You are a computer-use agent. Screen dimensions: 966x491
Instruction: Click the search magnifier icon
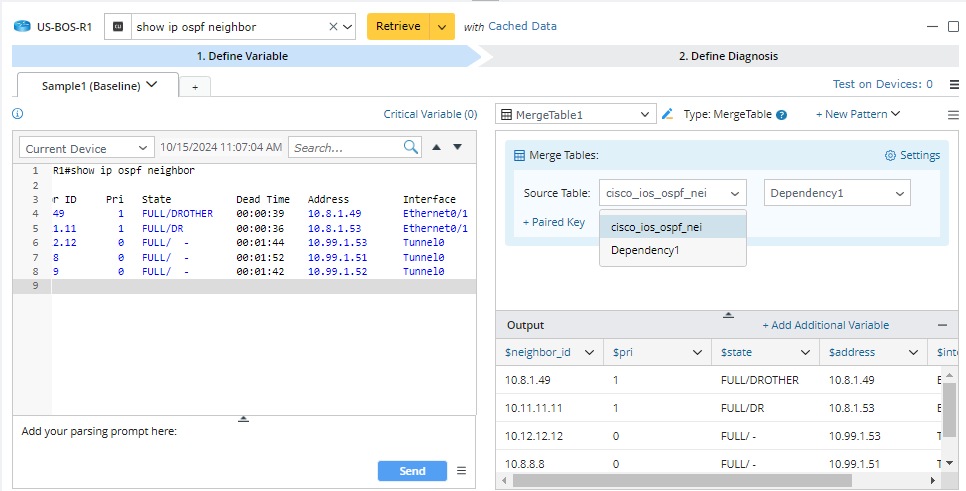click(x=411, y=148)
